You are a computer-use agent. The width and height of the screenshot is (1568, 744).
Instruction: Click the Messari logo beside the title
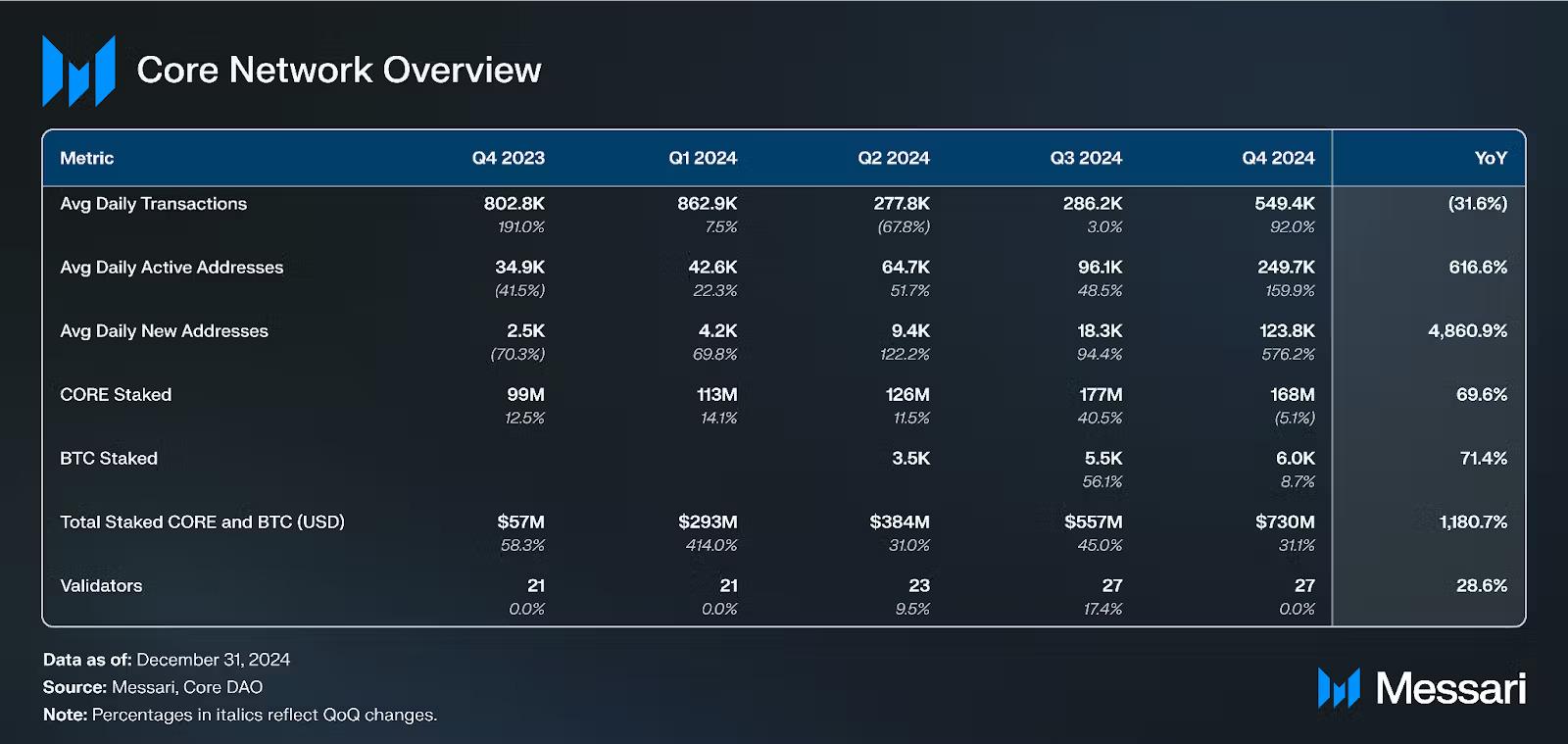coord(78,71)
